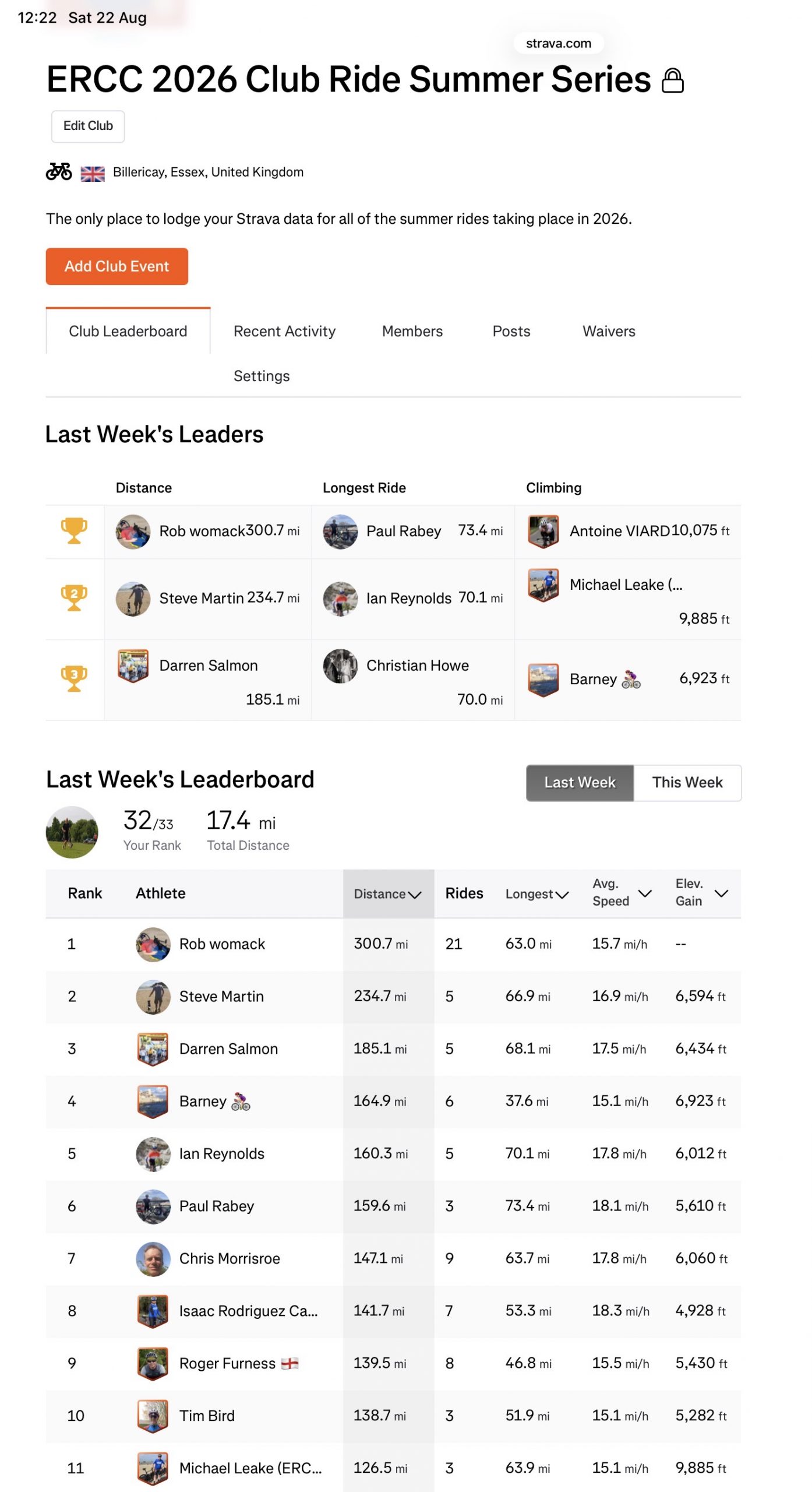Click the padlock icon beside the club title

tap(672, 80)
